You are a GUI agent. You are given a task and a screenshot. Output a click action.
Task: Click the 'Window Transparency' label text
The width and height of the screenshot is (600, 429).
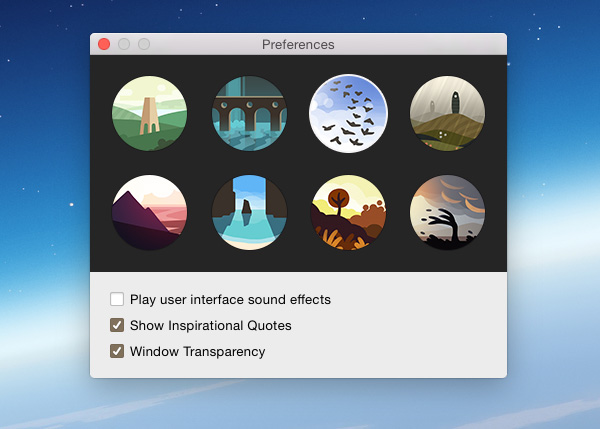pyautogui.click(x=197, y=351)
